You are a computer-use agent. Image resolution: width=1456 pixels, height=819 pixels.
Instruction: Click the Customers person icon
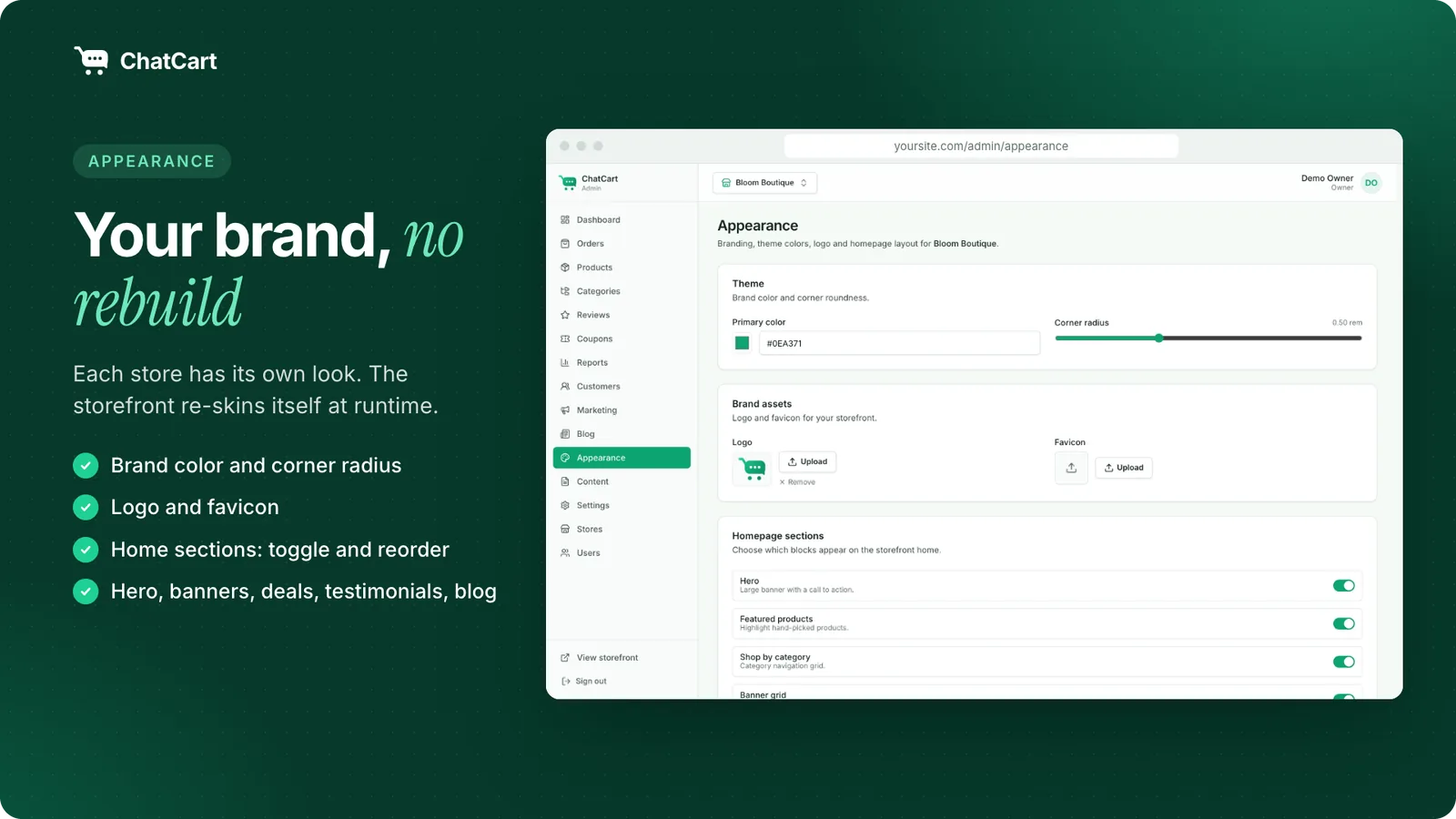click(x=565, y=387)
